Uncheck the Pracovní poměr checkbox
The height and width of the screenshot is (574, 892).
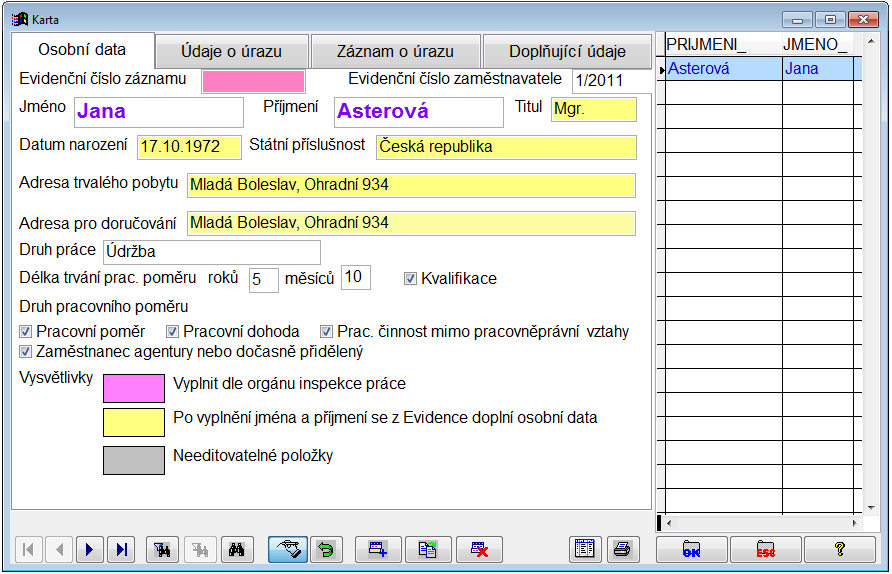tap(26, 332)
